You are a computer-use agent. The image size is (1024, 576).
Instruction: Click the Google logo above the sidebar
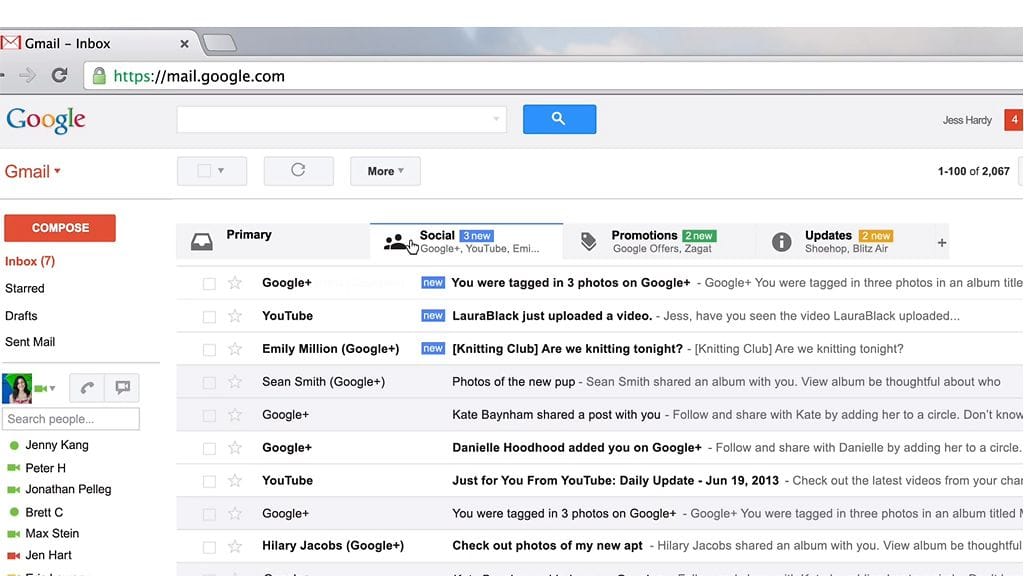point(46,119)
